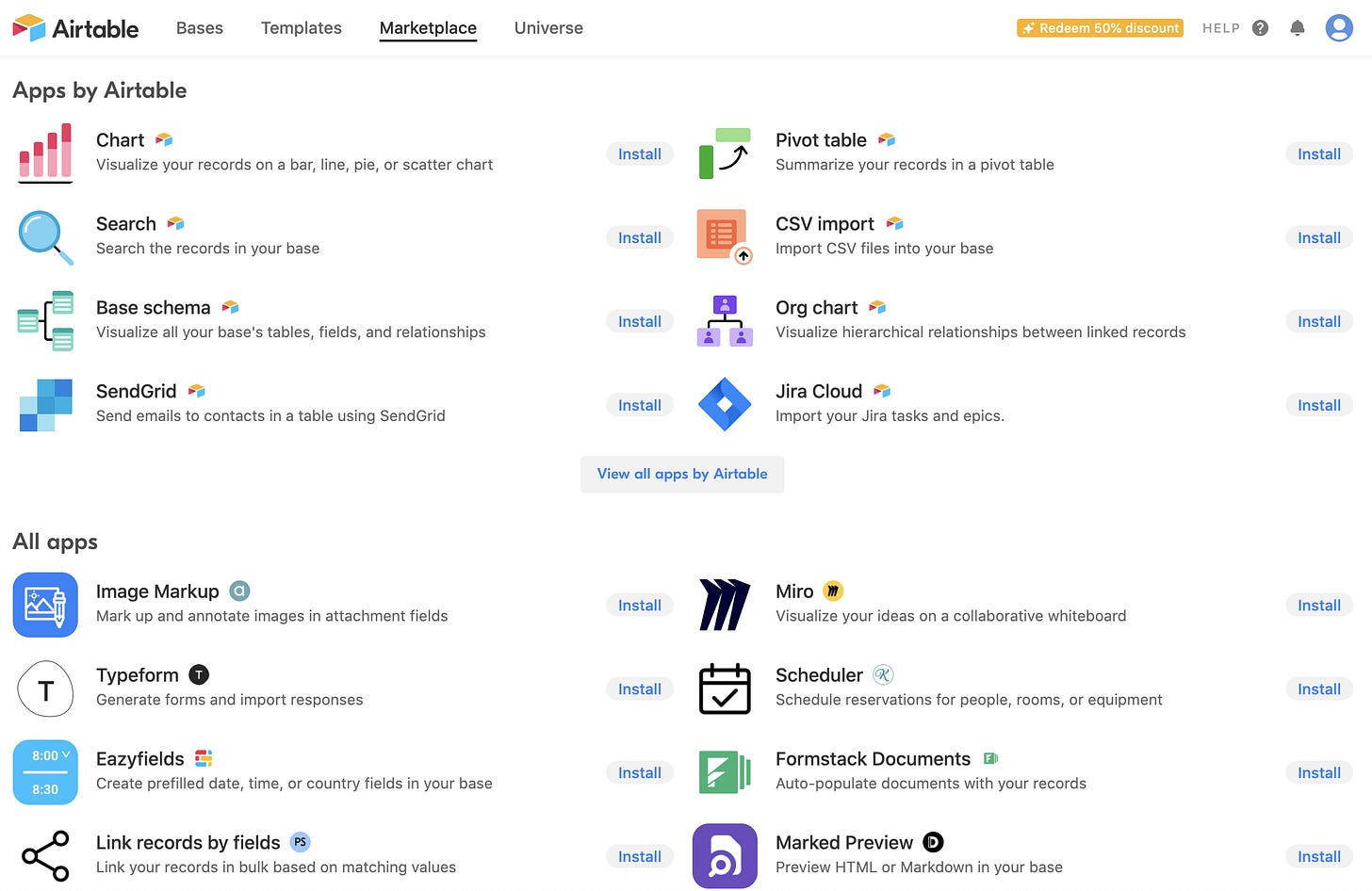Screen dimensions: 1372x891
Task: Select the Marketplace tab
Action: click(x=428, y=28)
